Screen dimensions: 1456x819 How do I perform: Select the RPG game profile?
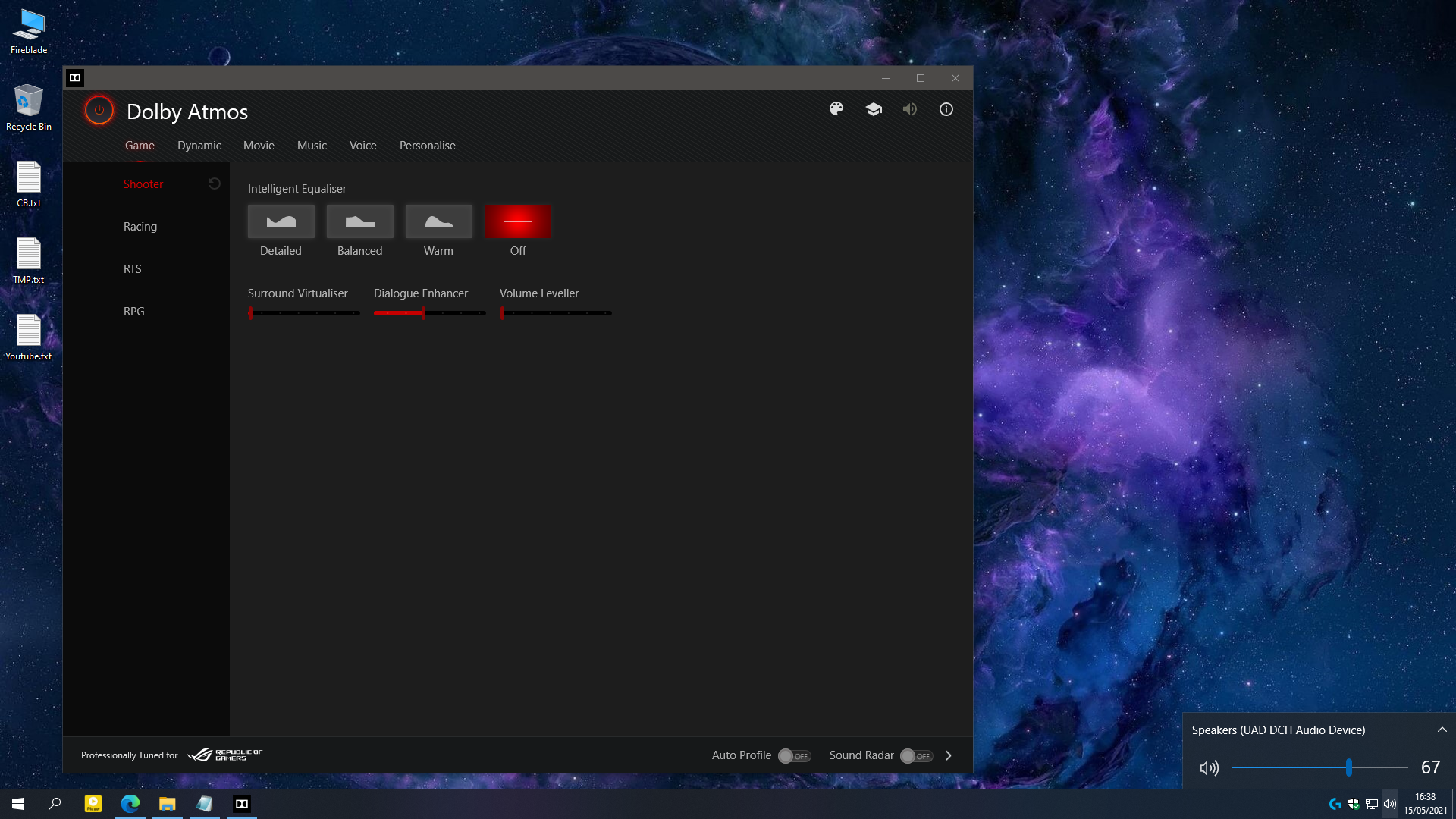(134, 312)
